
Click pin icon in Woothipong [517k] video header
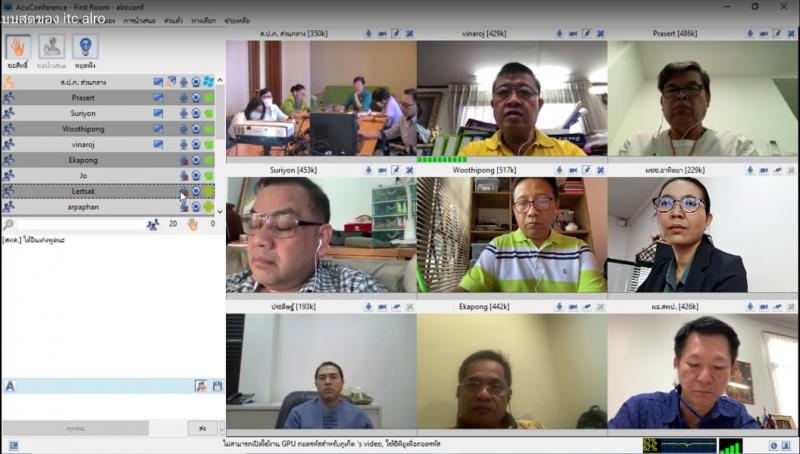tap(587, 170)
